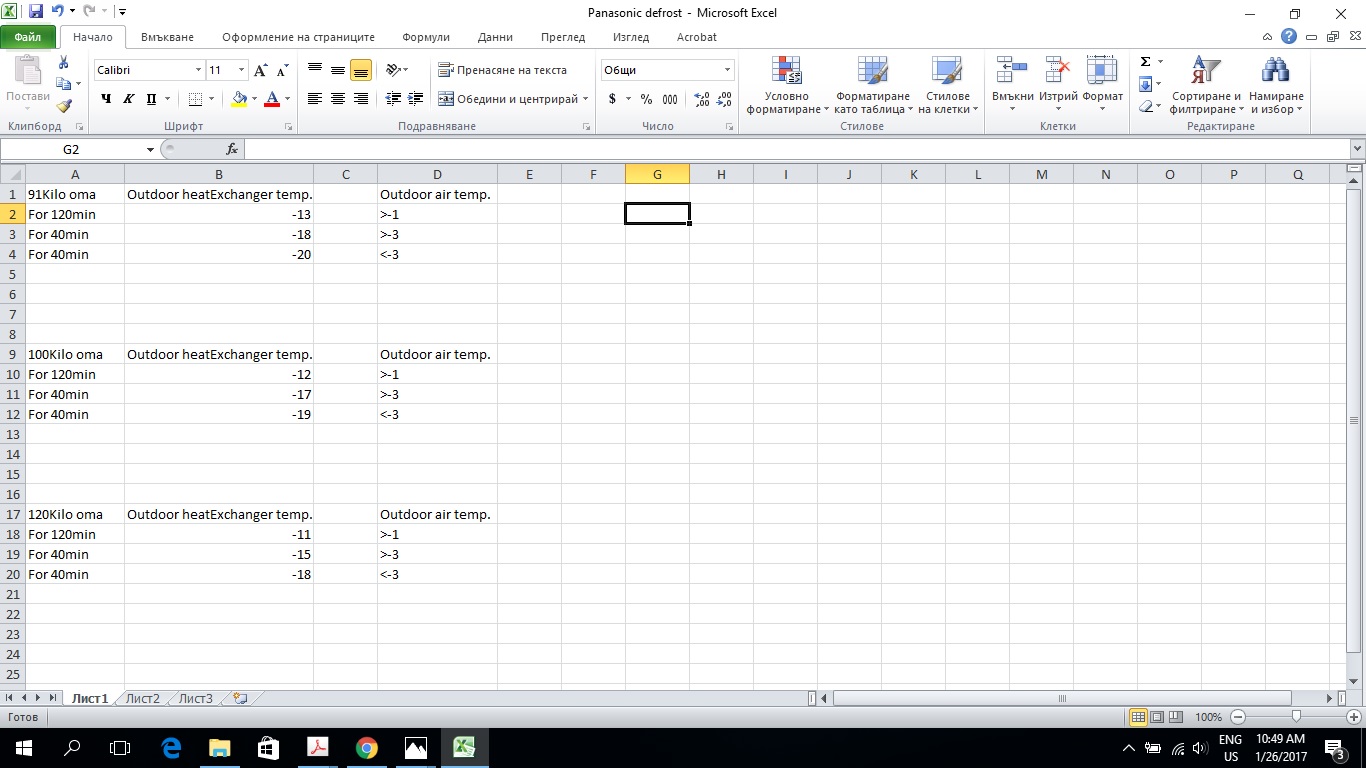Click Вмъкни insert cells button
This screenshot has width=1366, height=768.
click(x=1012, y=85)
